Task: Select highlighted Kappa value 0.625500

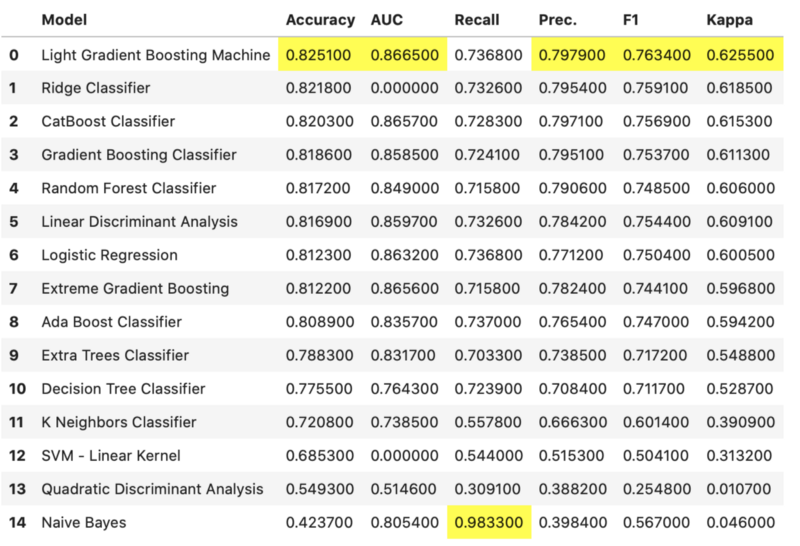Action: 741,55
